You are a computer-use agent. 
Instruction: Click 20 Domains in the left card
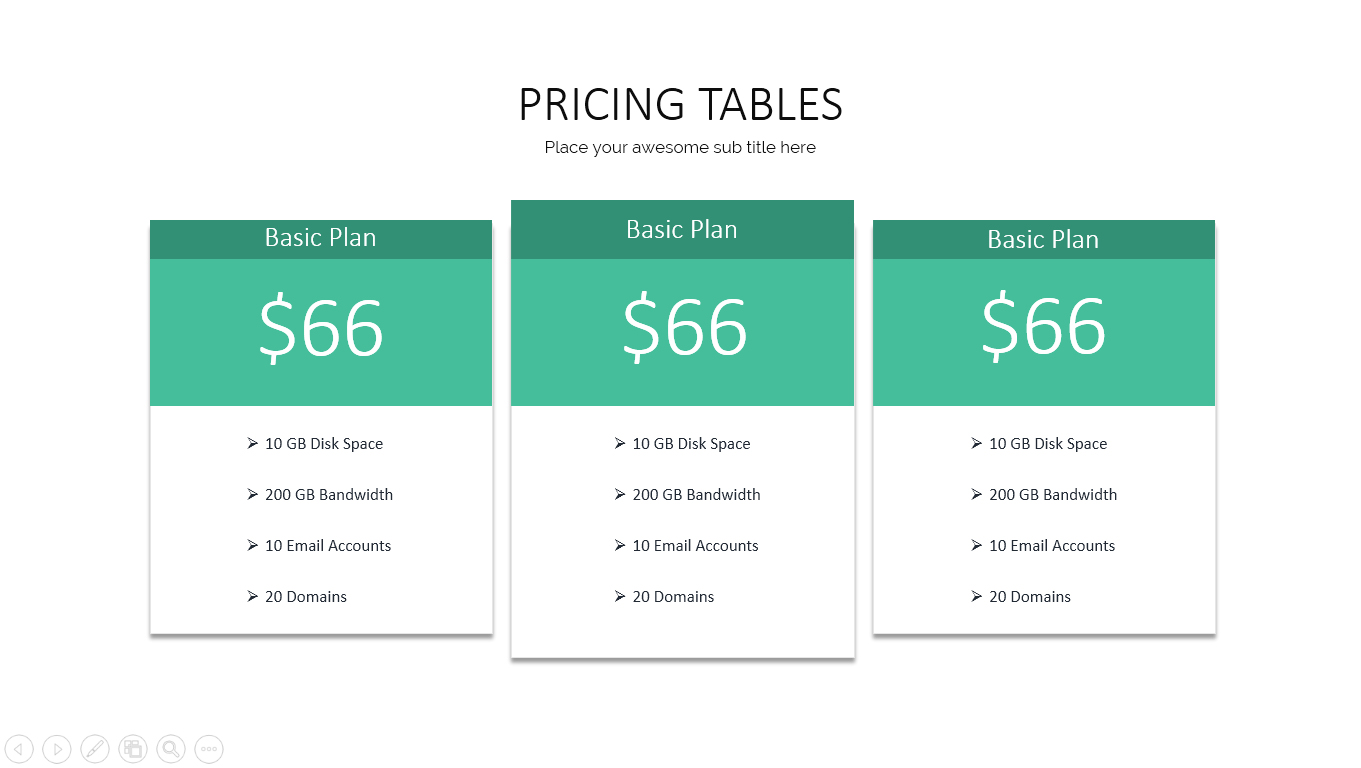pyautogui.click(x=305, y=597)
